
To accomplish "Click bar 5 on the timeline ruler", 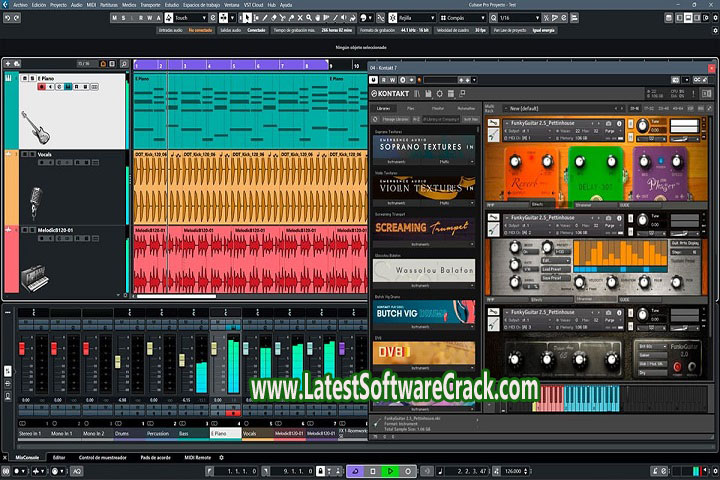I will (x=233, y=66).
